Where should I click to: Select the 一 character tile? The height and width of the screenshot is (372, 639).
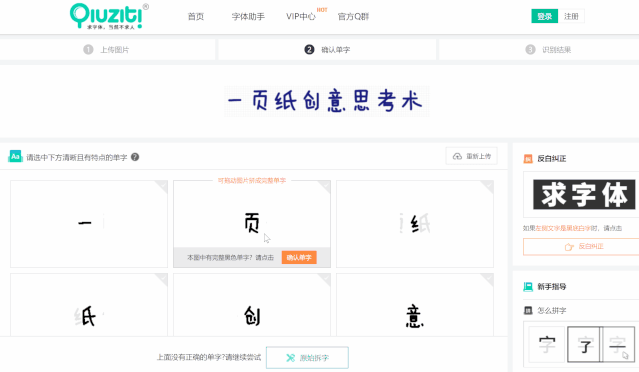click(89, 224)
